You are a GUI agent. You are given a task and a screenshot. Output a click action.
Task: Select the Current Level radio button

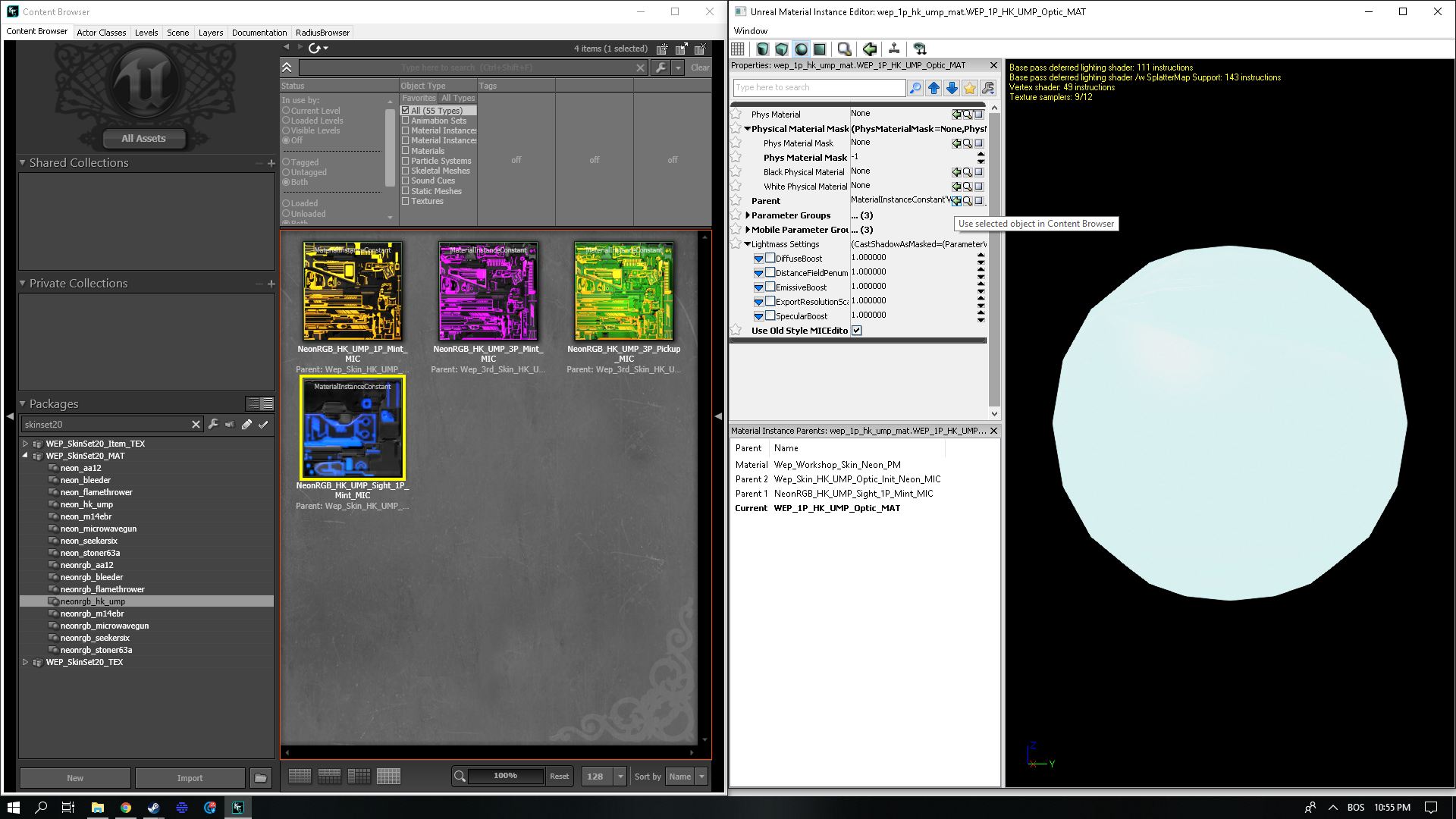tap(287, 111)
